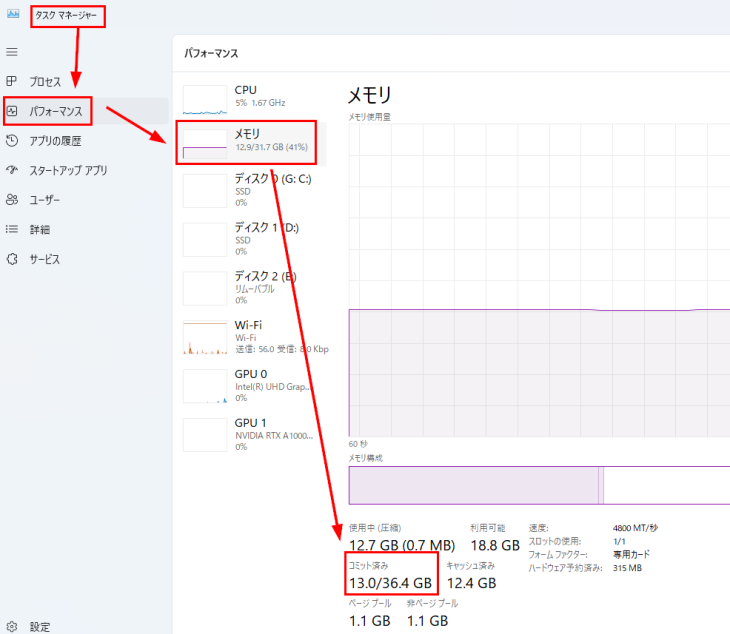This screenshot has width=730, height=634.
Task: Click the 非ページ プール 1.1 GB value
Action: click(x=427, y=621)
